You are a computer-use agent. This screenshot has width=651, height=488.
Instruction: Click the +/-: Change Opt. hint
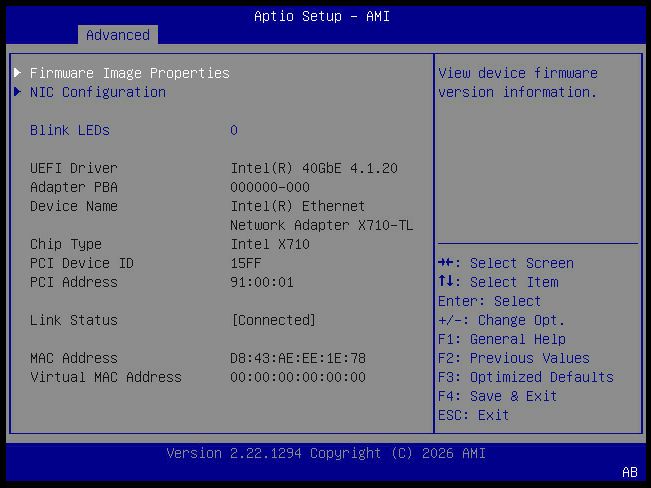pos(502,320)
